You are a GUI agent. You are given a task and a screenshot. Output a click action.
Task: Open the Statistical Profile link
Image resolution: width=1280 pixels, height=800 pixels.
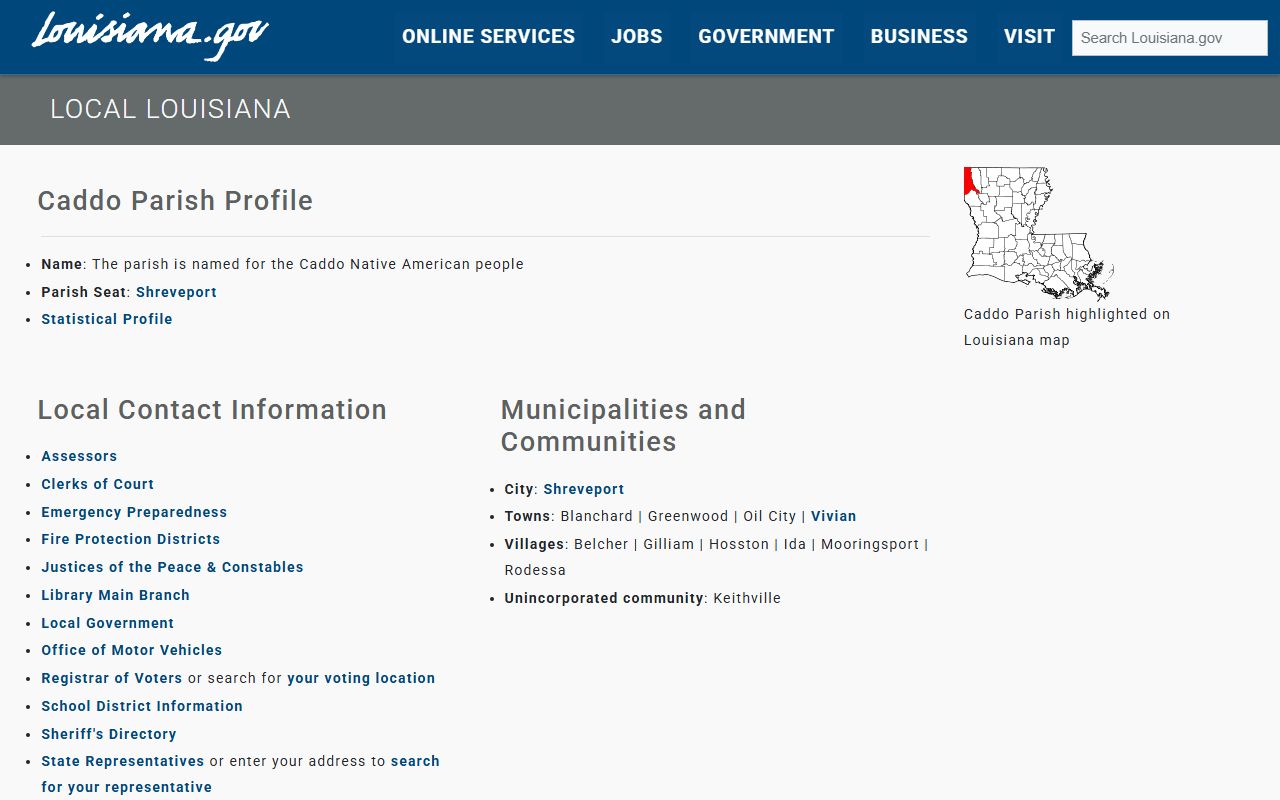coord(107,319)
